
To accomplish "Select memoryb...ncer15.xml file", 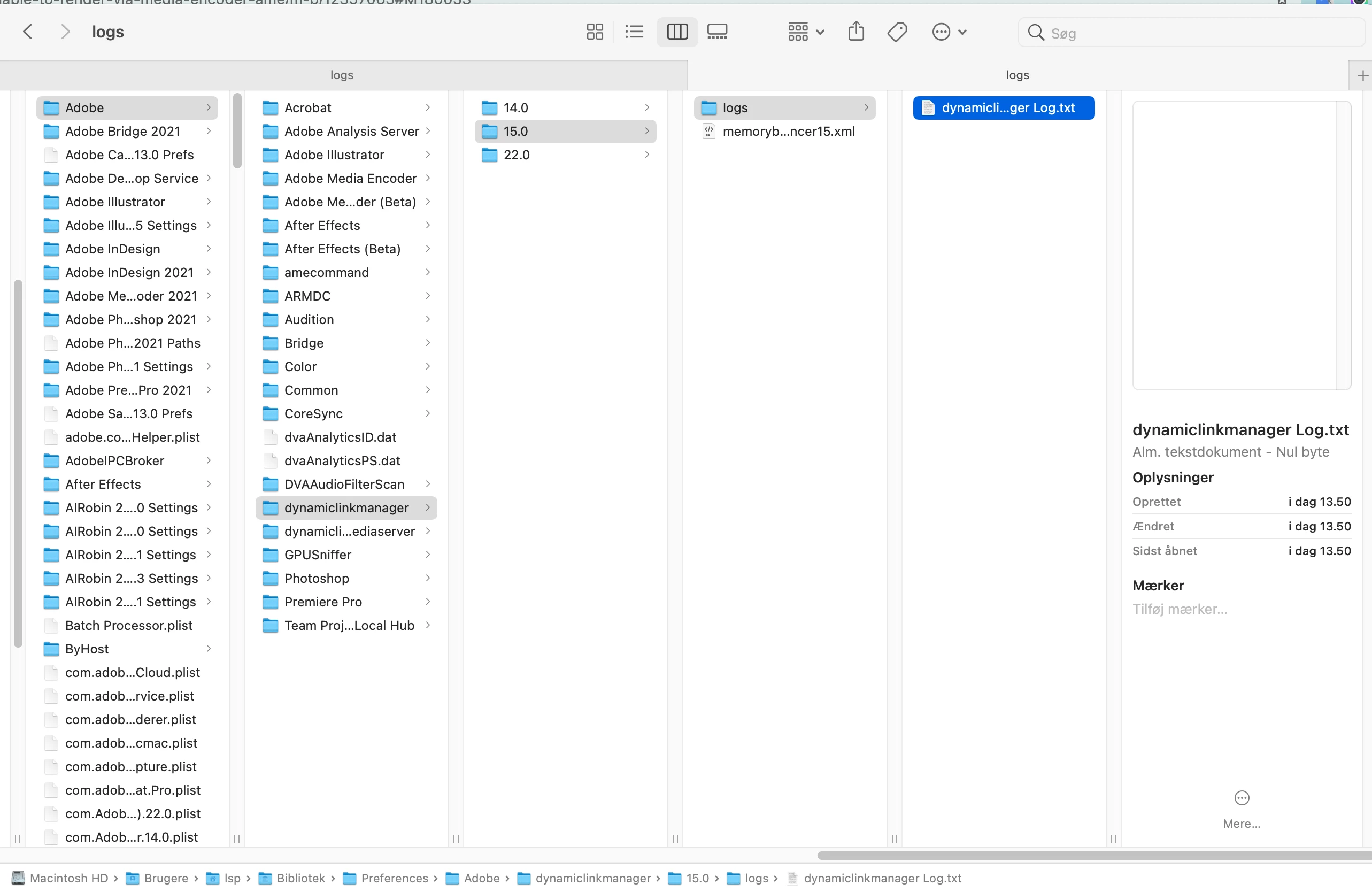I will click(788, 132).
